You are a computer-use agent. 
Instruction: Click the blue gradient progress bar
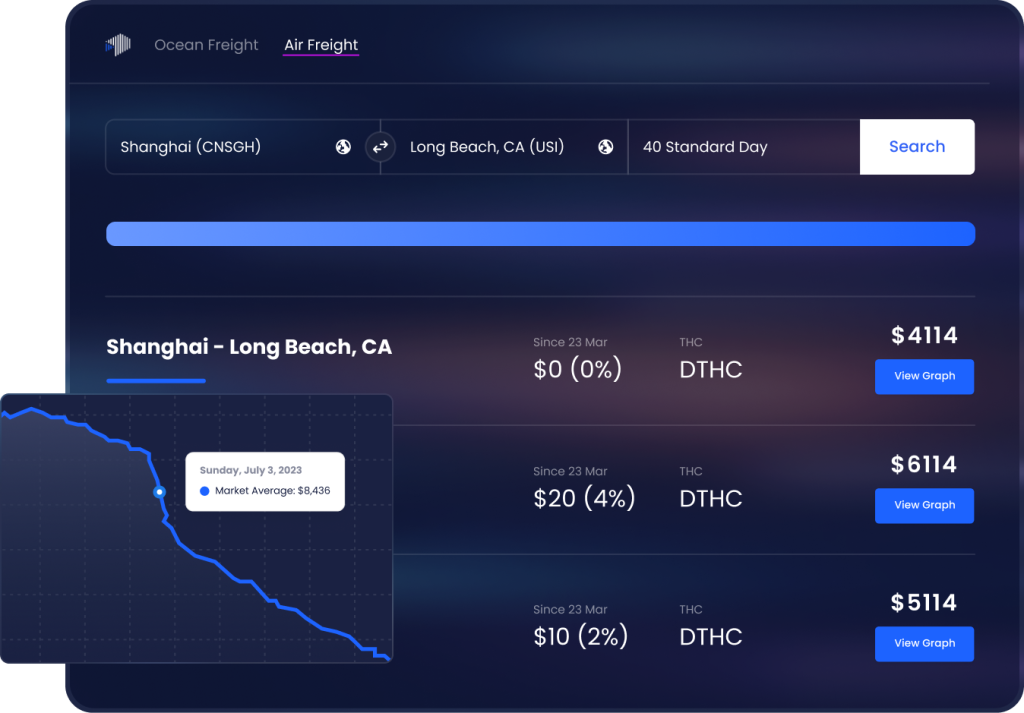point(541,234)
